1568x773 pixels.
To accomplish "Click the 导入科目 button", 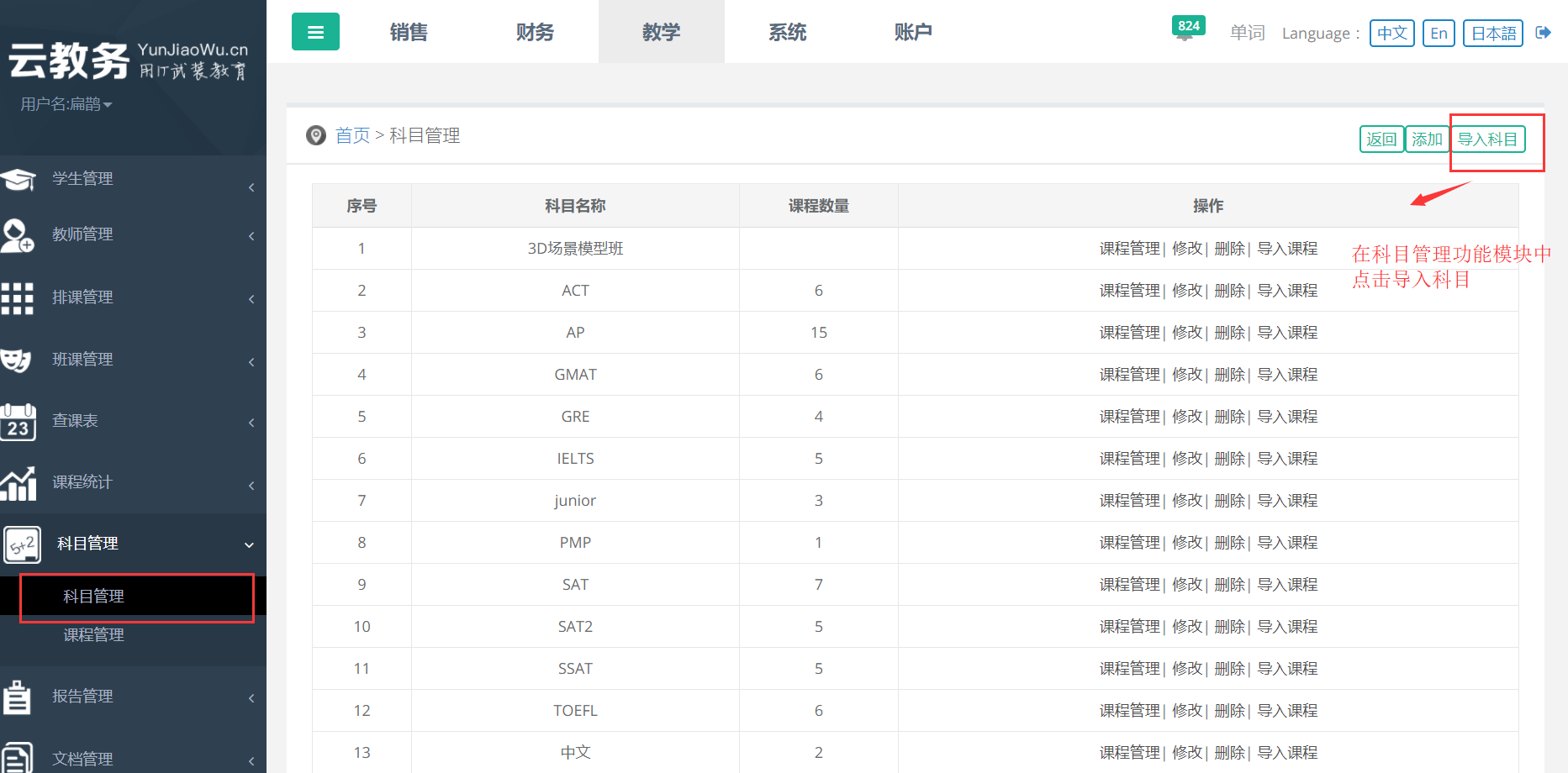I will 1487,139.
